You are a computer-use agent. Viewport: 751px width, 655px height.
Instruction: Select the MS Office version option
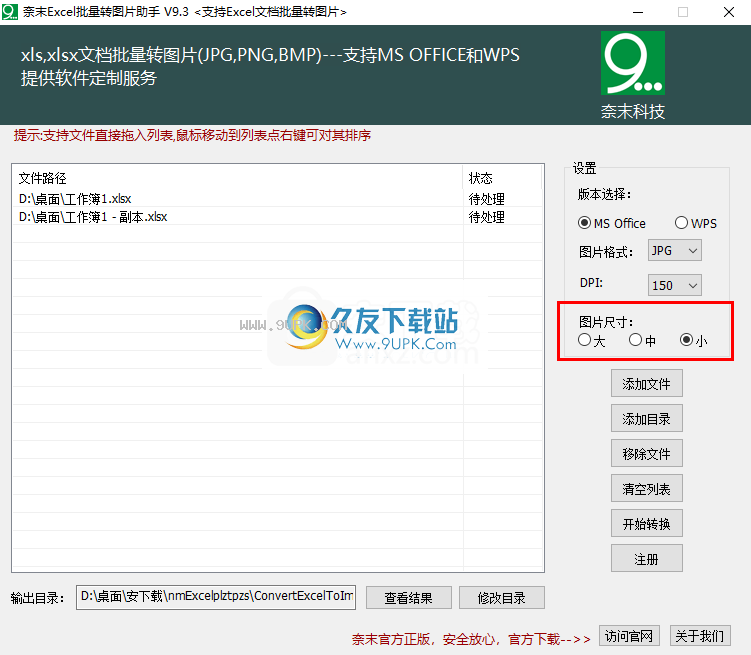(x=612, y=223)
